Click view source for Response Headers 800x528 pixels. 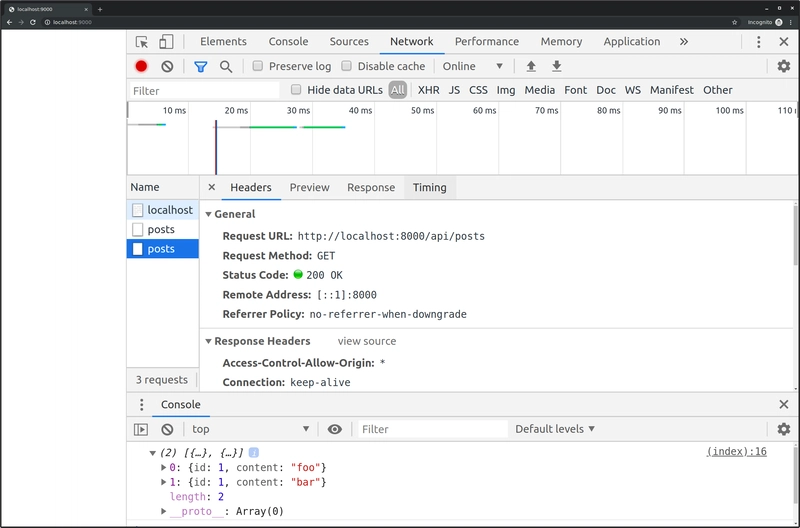pos(367,341)
